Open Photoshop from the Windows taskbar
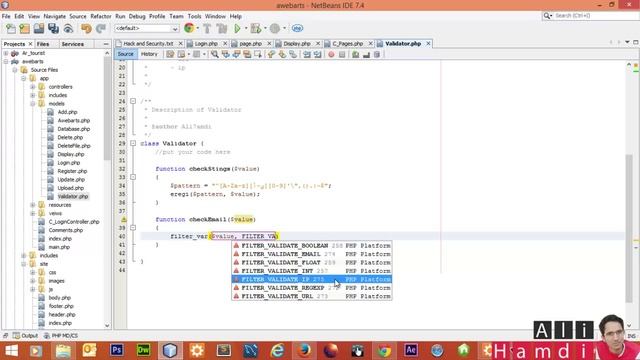Image resolution: width=640 pixels, height=360 pixels. [117, 350]
